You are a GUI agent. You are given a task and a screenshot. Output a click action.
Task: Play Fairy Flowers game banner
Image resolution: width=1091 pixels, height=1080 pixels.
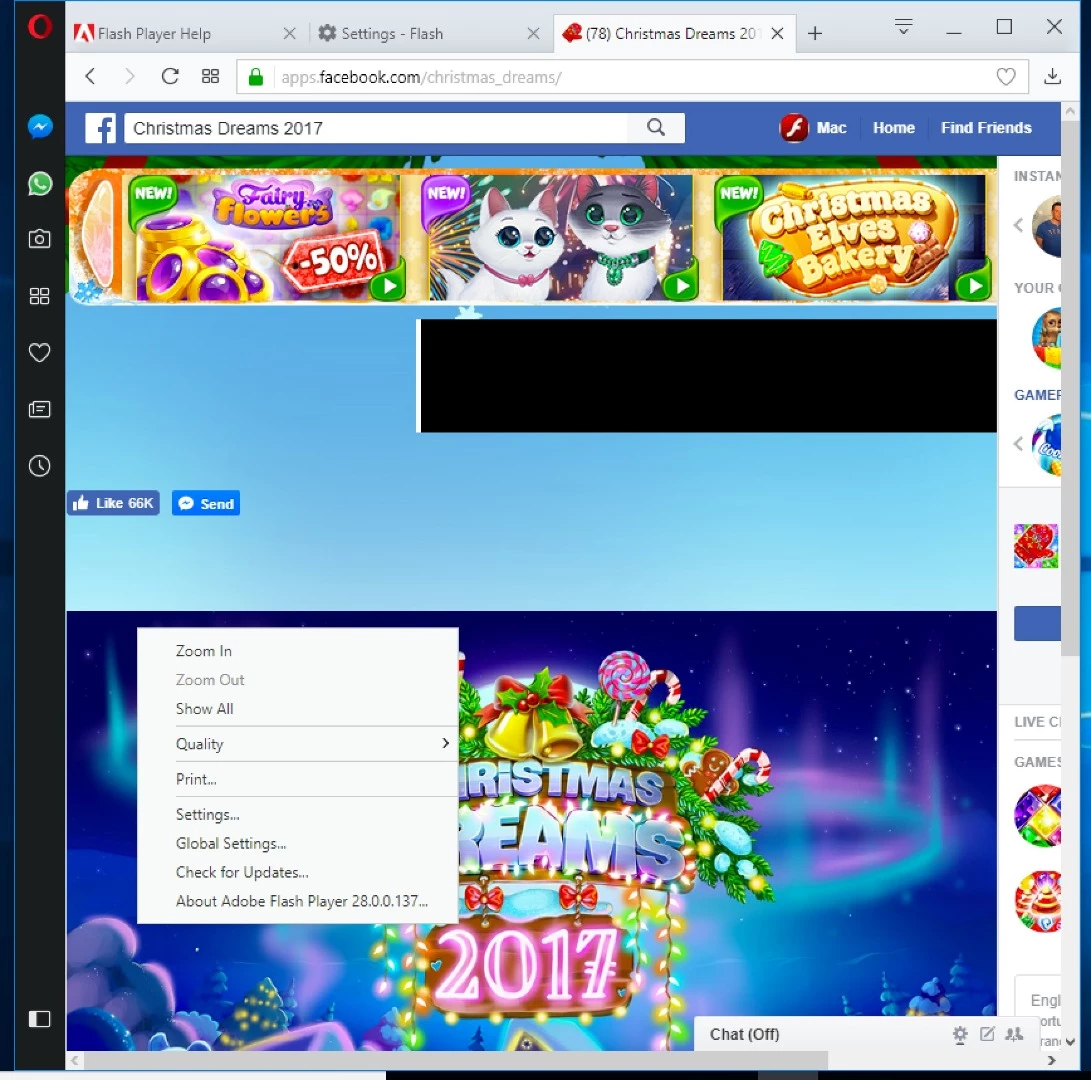(x=266, y=237)
